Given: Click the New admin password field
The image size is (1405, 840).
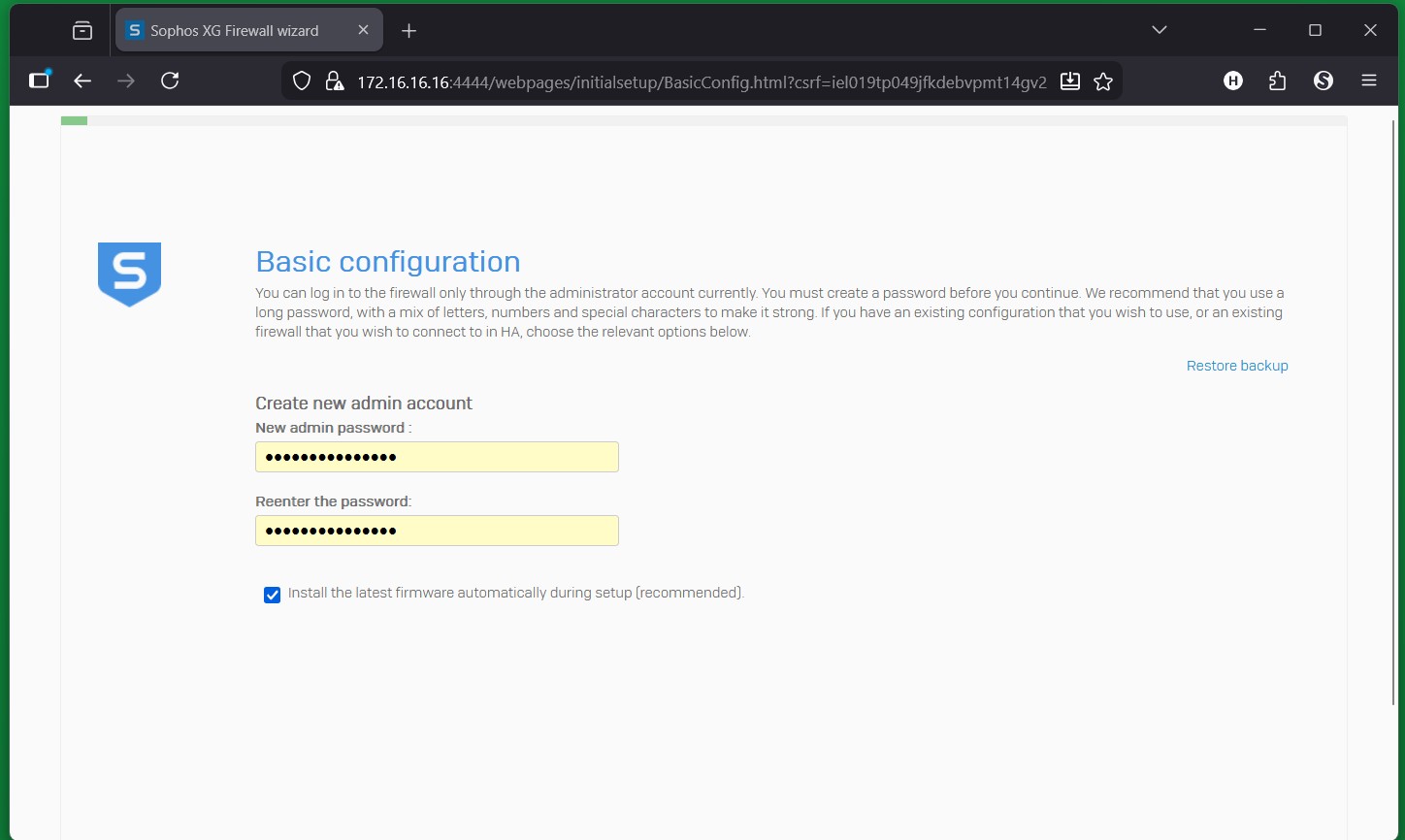Looking at the screenshot, I should (x=437, y=457).
